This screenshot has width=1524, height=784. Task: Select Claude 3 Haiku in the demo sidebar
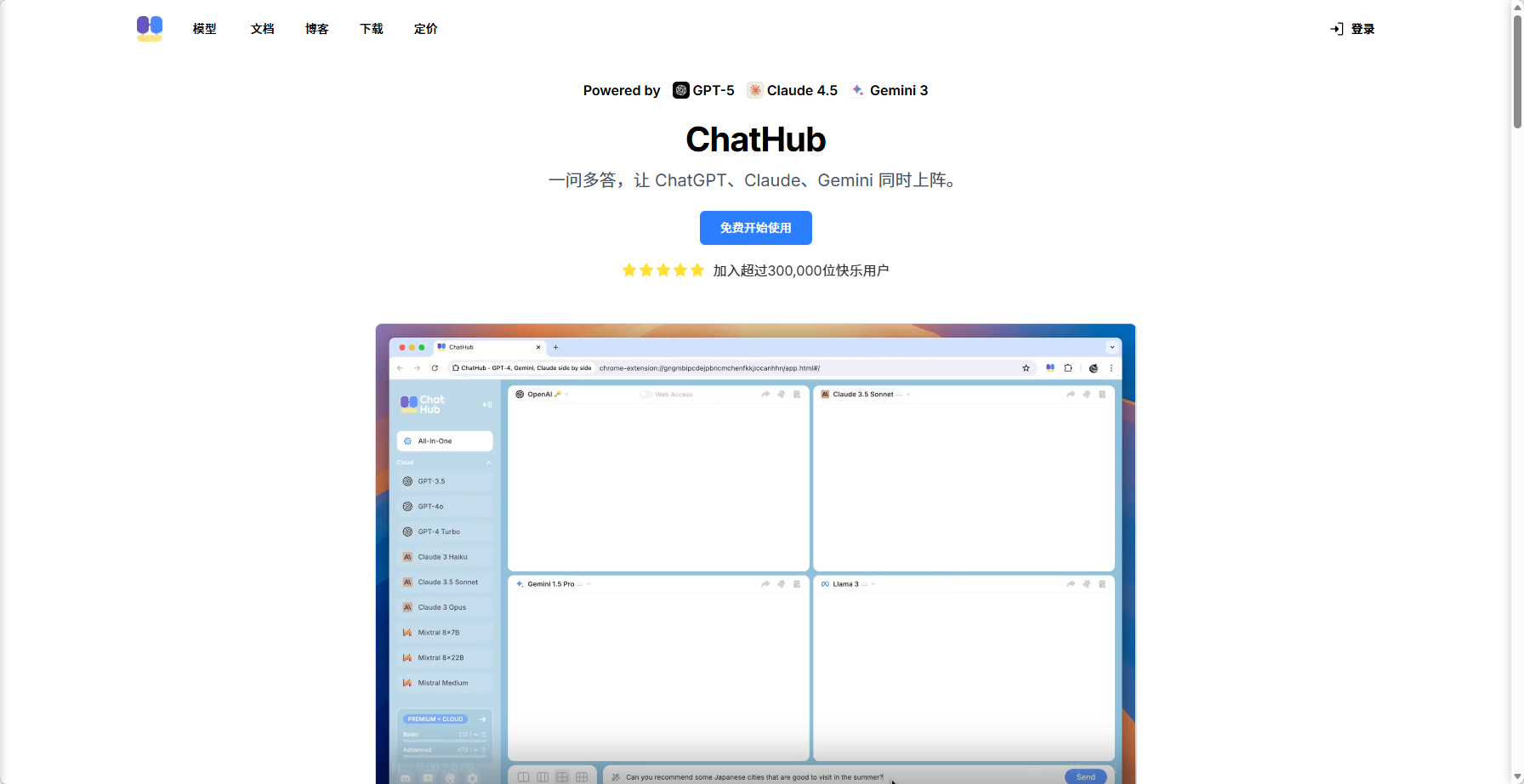coord(445,557)
